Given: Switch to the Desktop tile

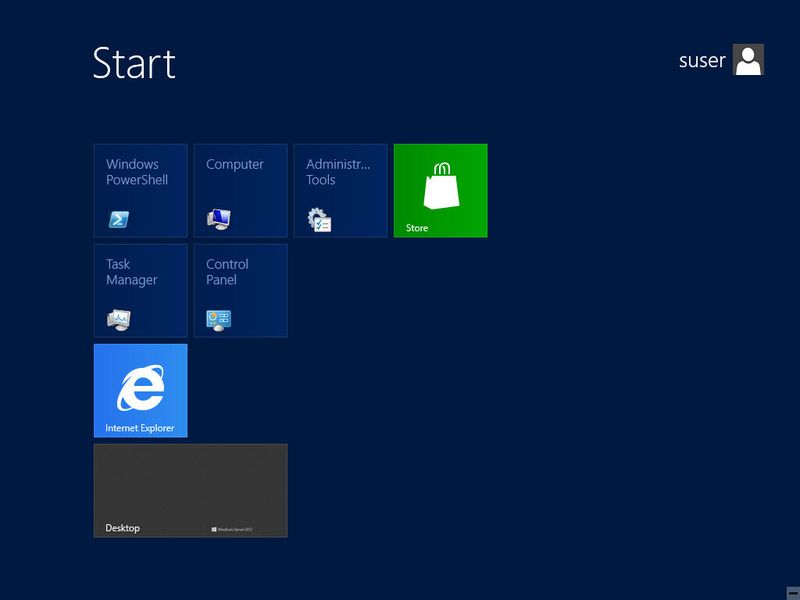Looking at the screenshot, I should pos(190,490).
